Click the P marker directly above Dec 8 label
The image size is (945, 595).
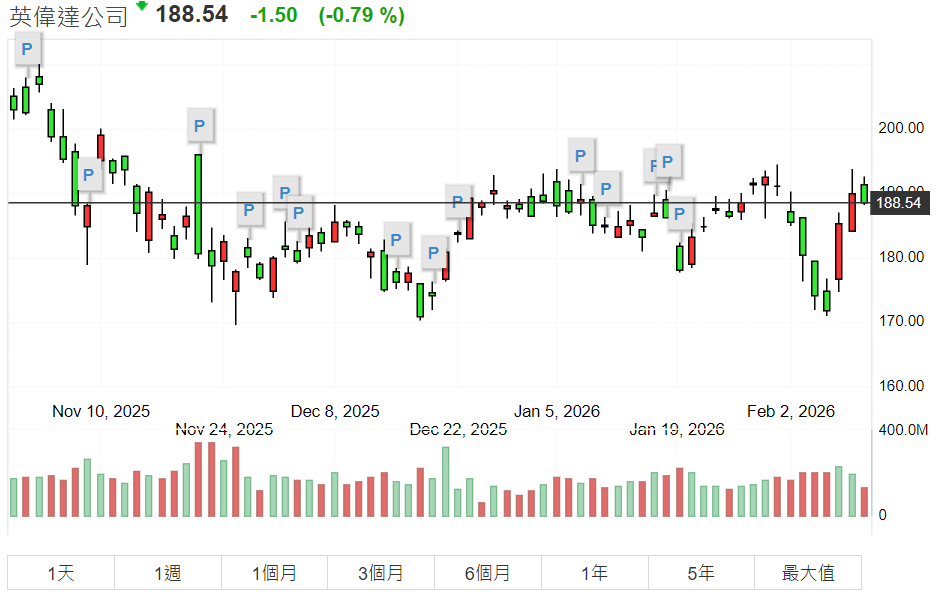[x=299, y=212]
